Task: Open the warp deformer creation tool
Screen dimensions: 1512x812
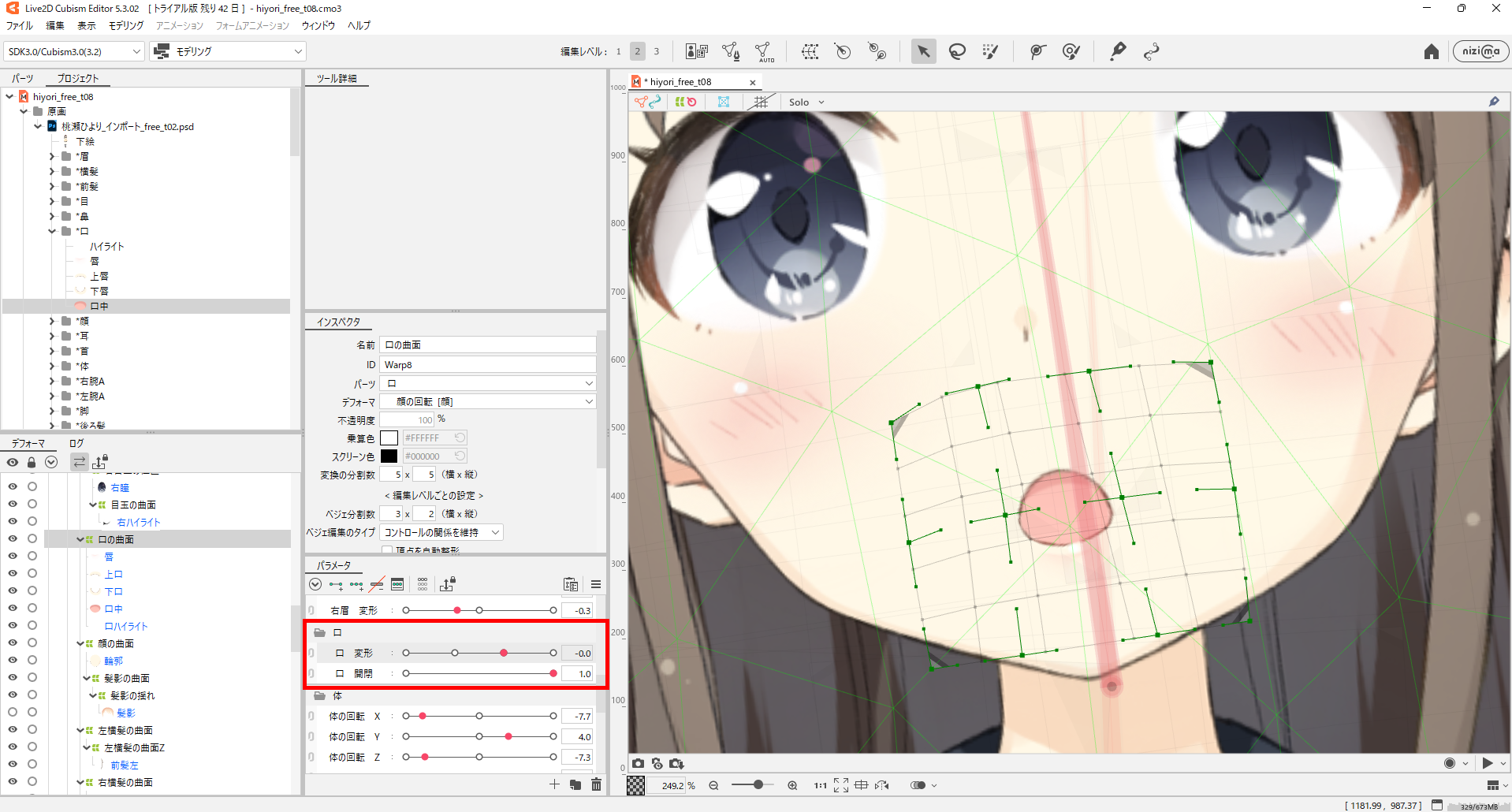Action: point(810,51)
